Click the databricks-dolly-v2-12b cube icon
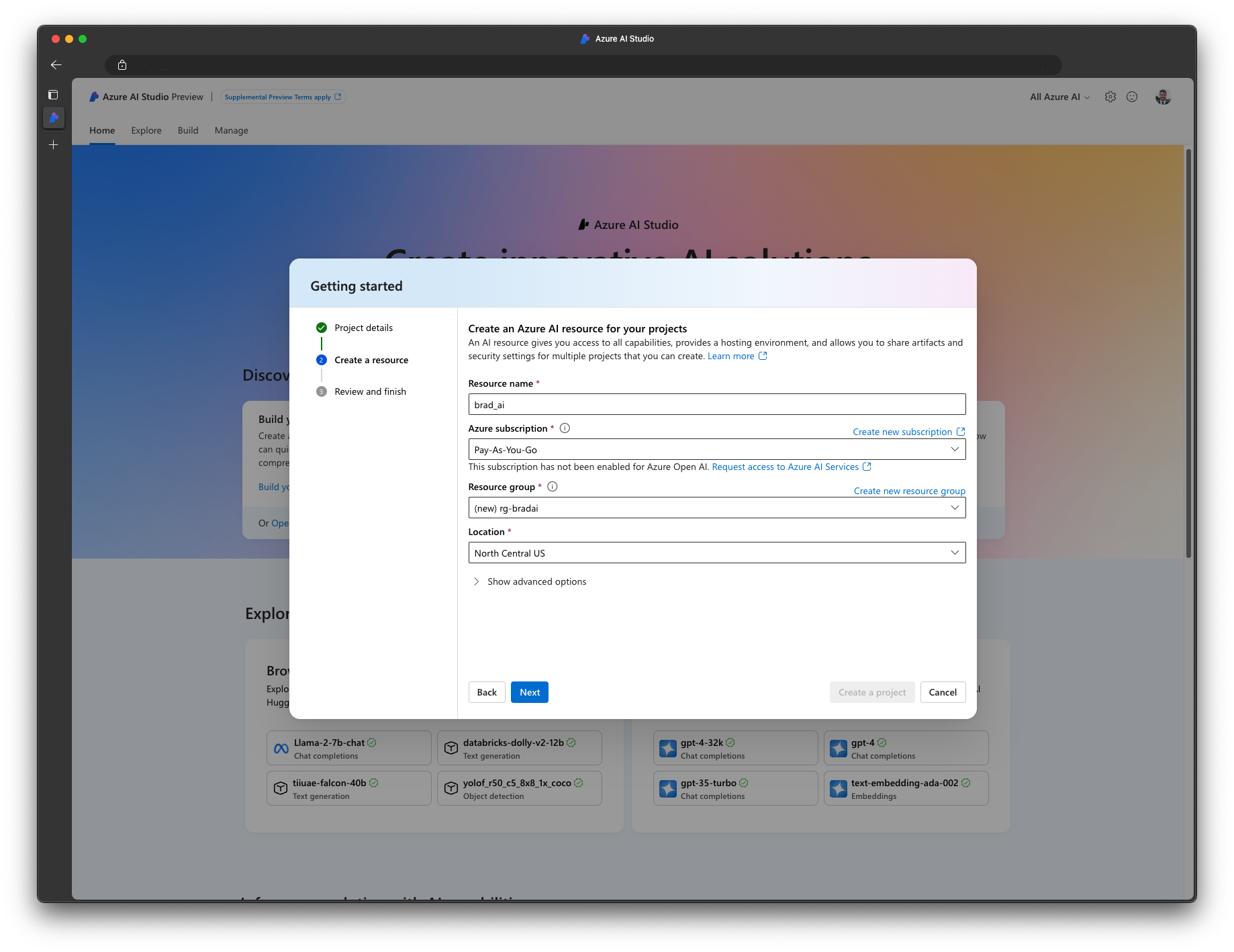The width and height of the screenshot is (1234, 952). point(451,749)
